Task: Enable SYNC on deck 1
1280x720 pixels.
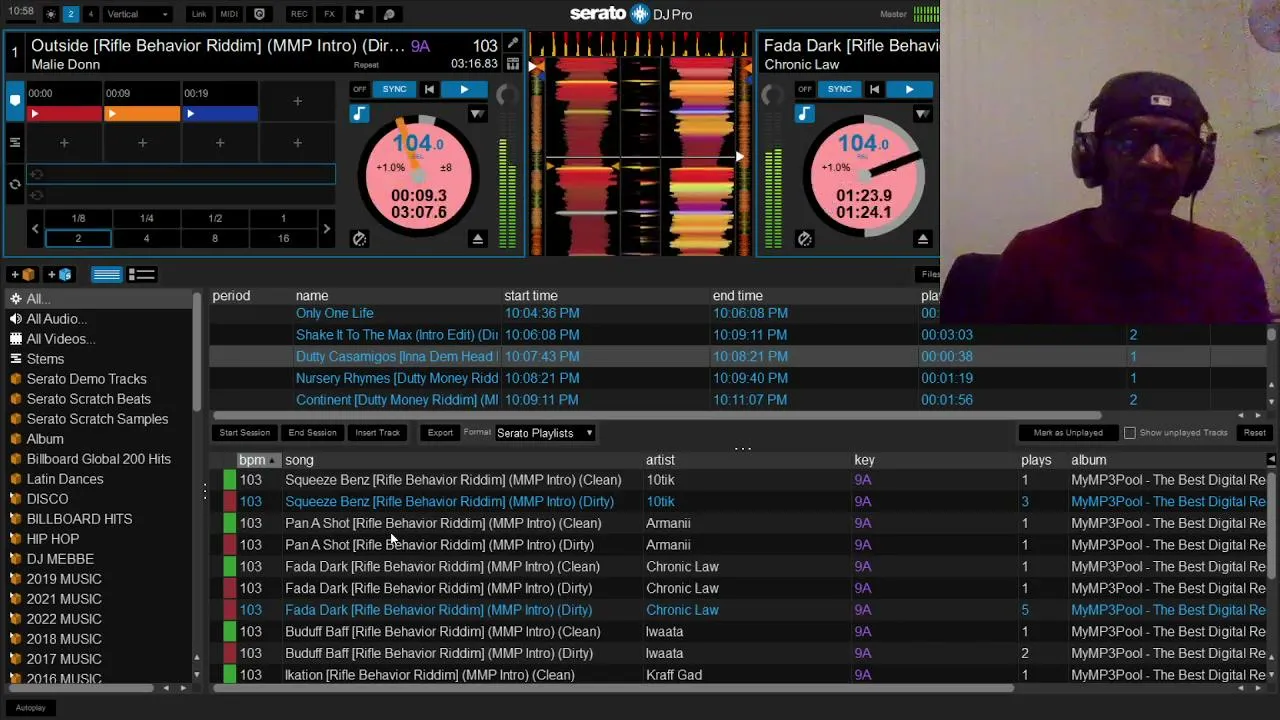Action: click(x=394, y=89)
